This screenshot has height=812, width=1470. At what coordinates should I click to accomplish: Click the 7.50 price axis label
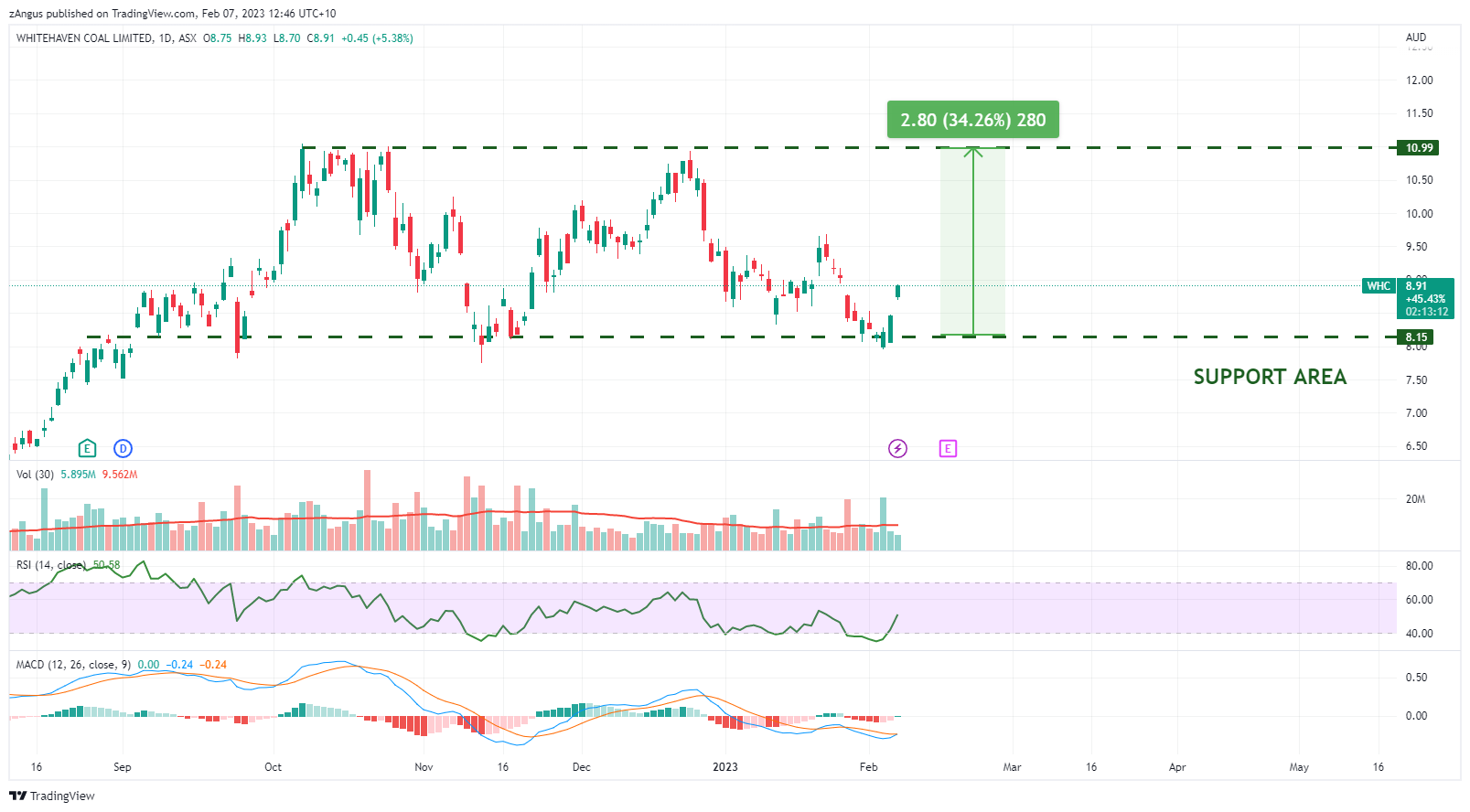(x=1417, y=380)
